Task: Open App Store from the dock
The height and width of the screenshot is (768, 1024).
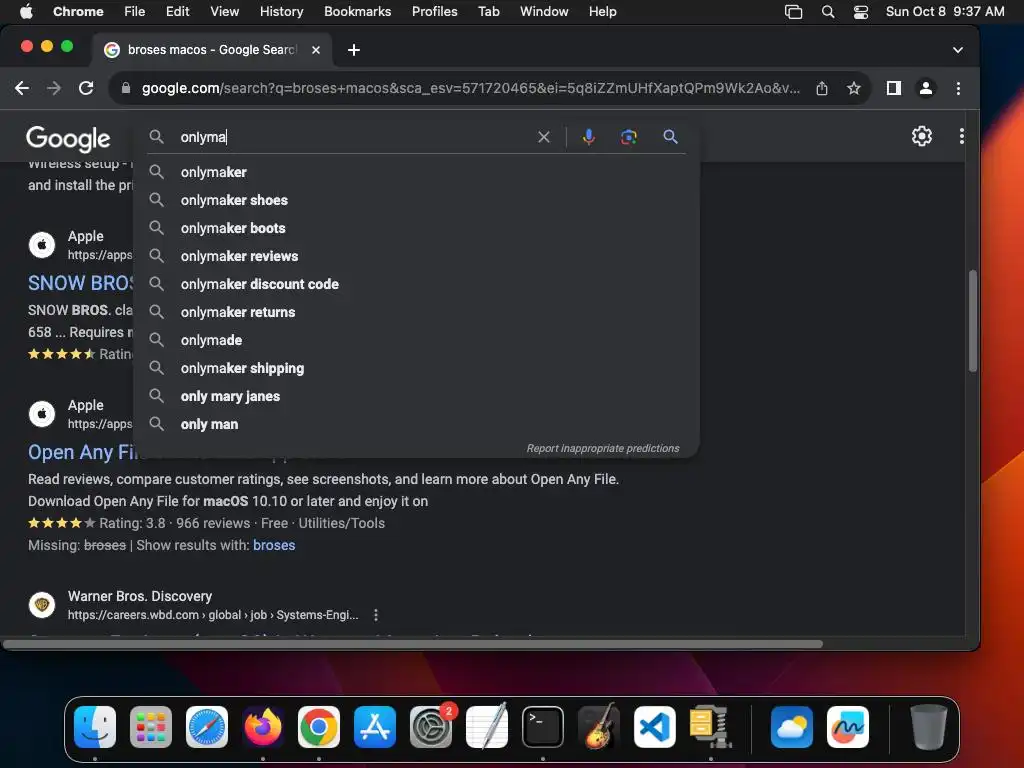Action: point(375,727)
